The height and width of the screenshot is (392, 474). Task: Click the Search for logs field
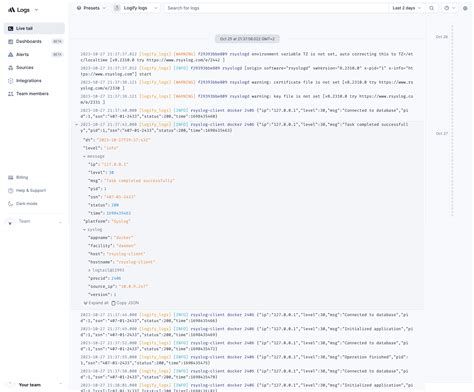(x=276, y=8)
